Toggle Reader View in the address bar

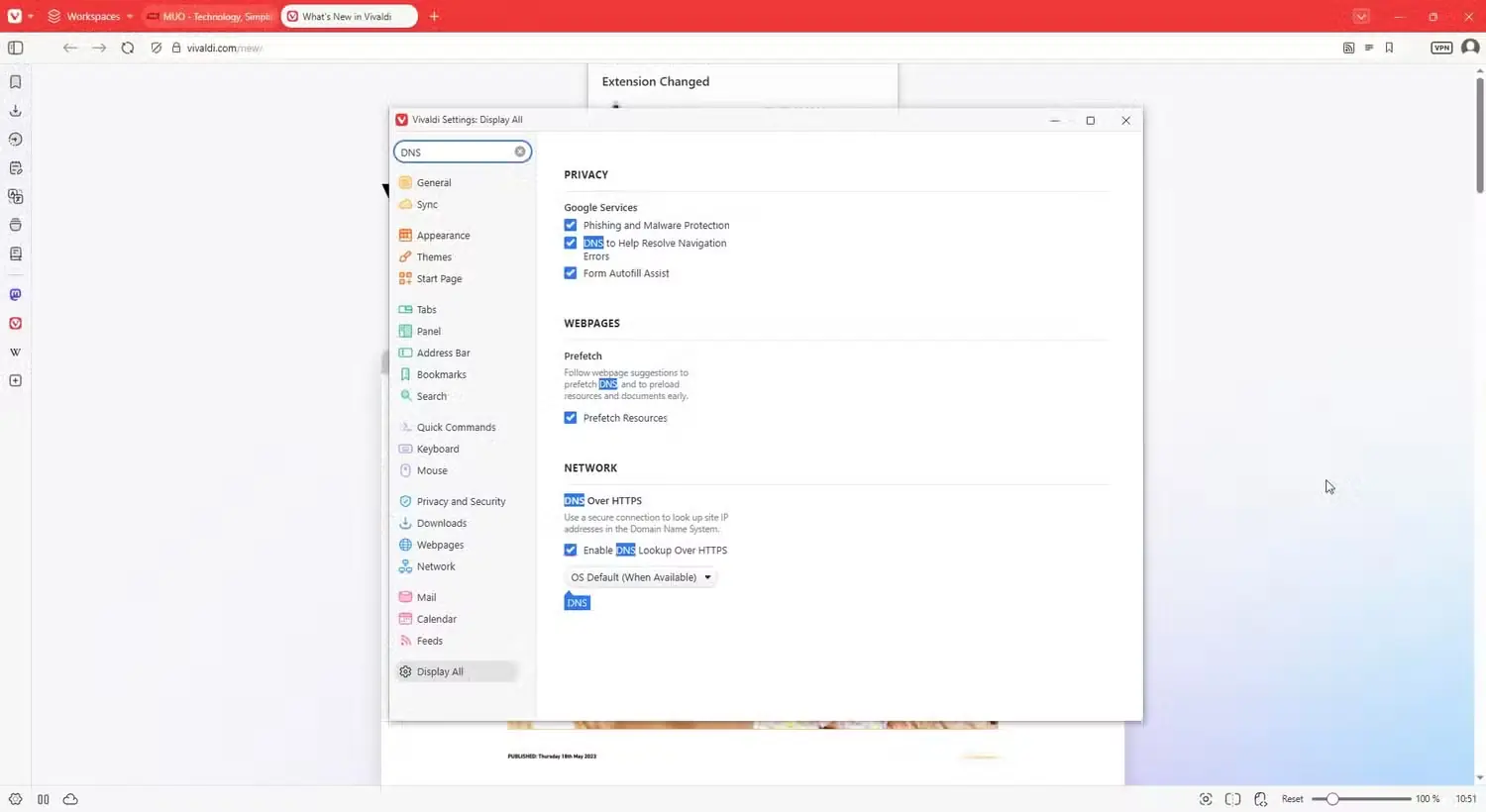click(1369, 48)
